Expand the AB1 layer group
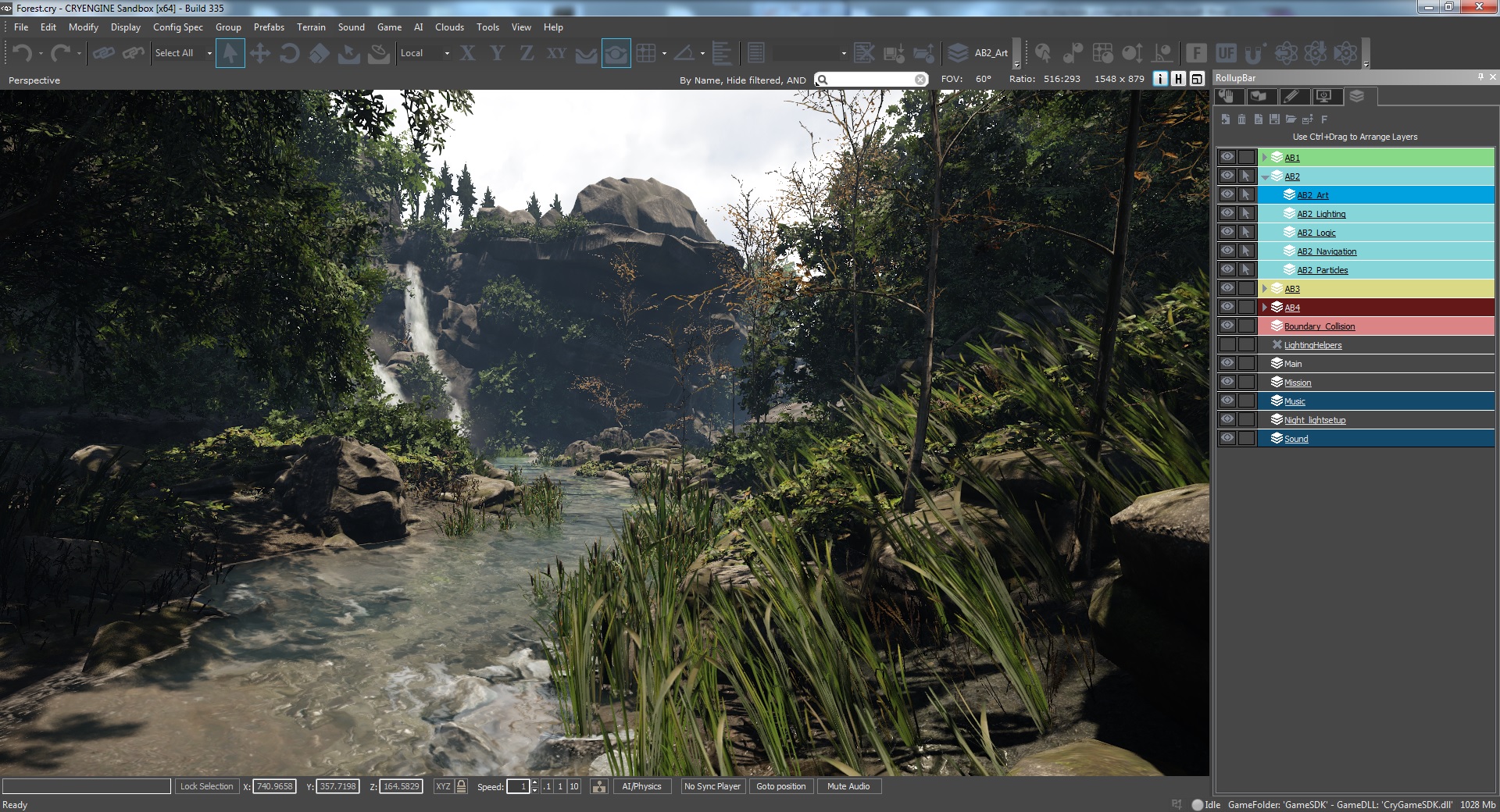This screenshot has height=812, width=1500. pyautogui.click(x=1266, y=157)
